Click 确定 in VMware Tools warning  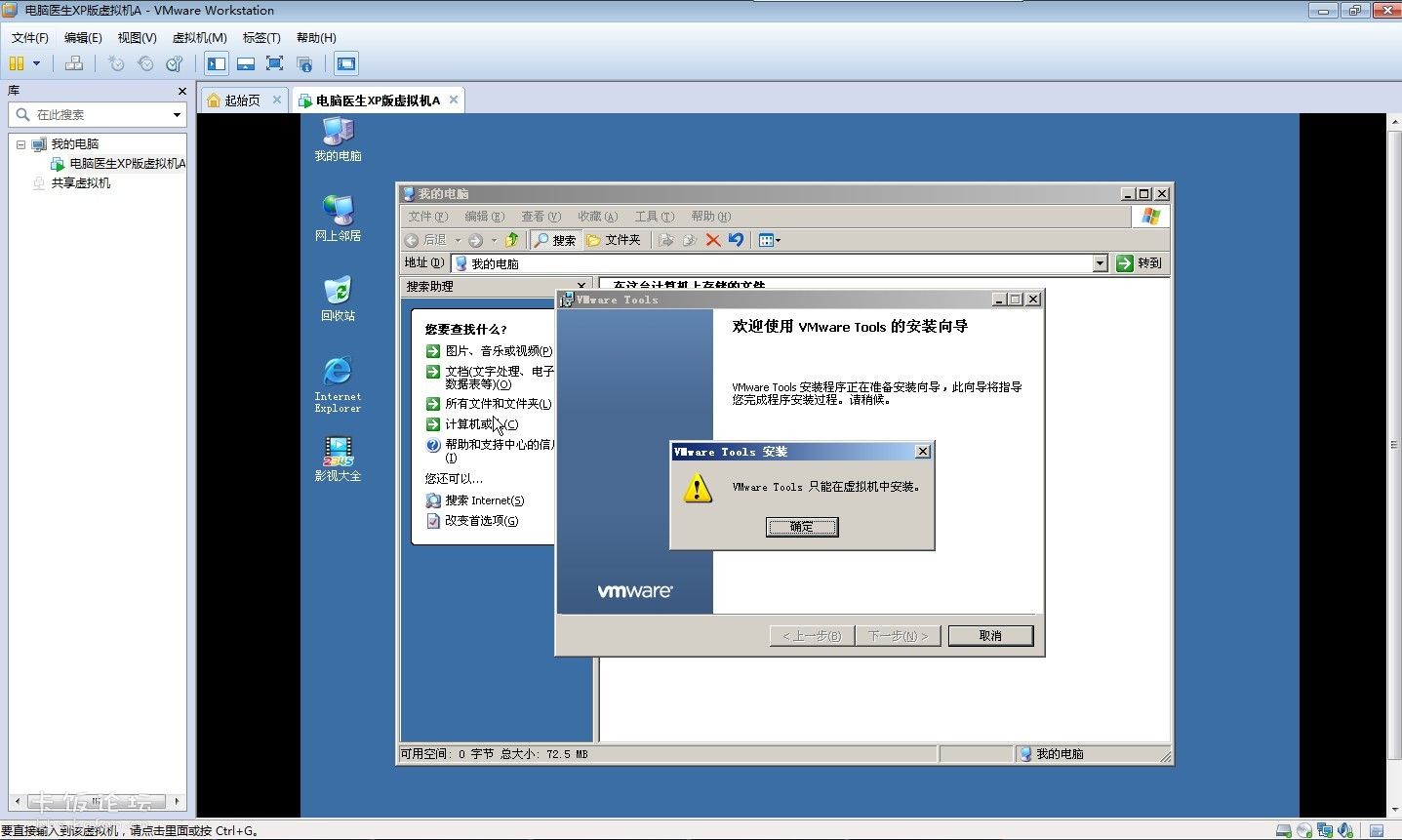[x=801, y=527]
